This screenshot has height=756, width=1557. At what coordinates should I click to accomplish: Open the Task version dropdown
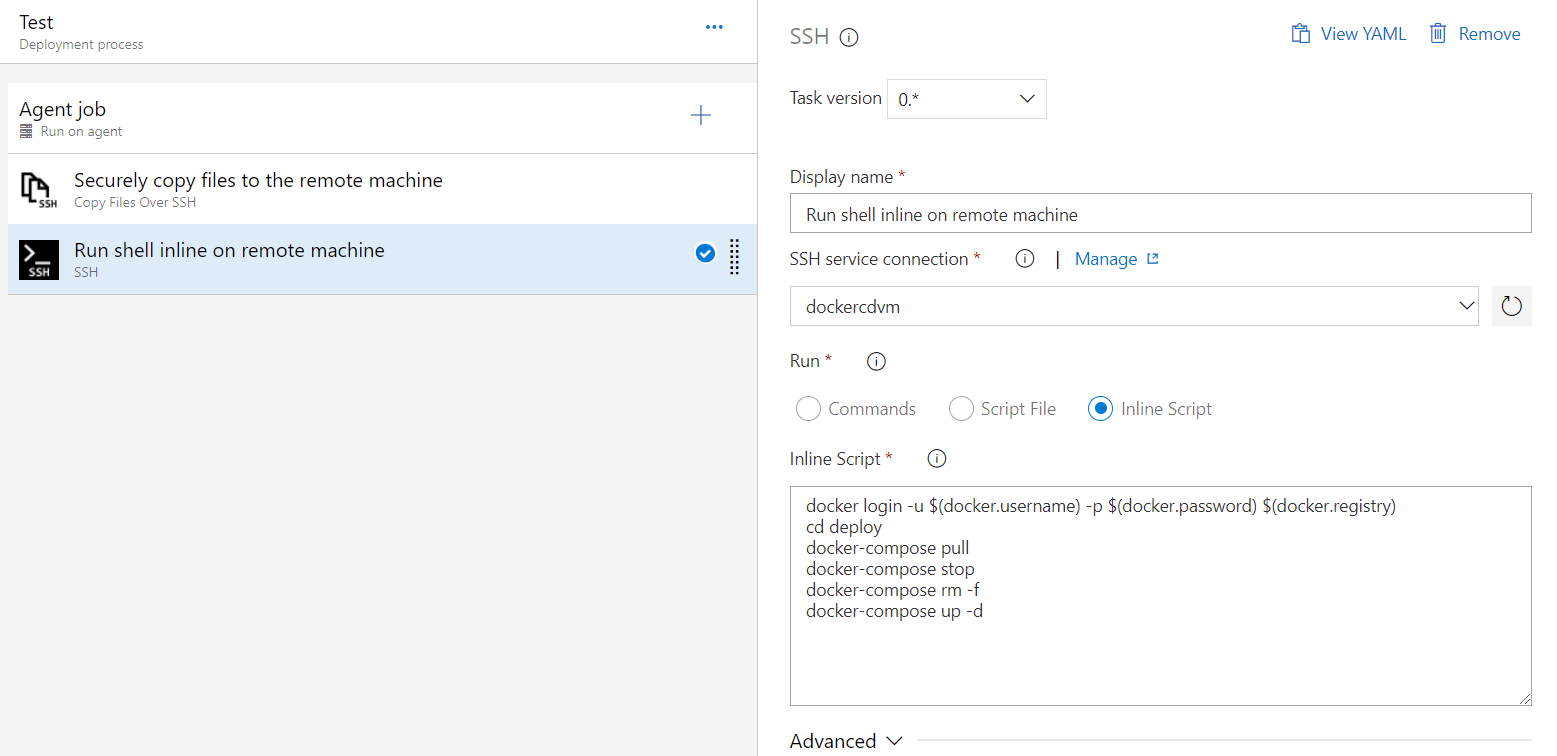[x=967, y=99]
